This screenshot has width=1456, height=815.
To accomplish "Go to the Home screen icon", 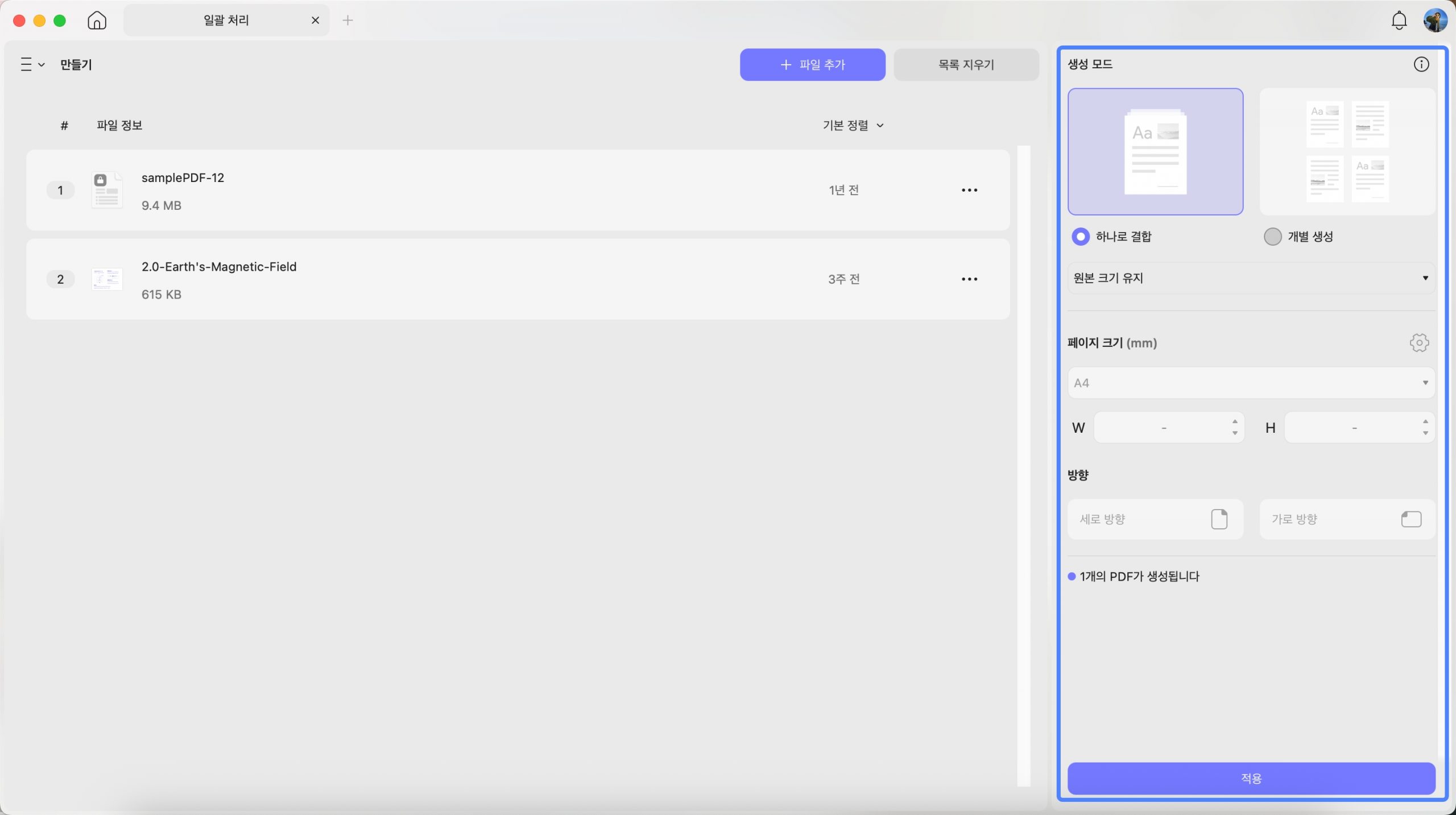I will click(x=97, y=20).
